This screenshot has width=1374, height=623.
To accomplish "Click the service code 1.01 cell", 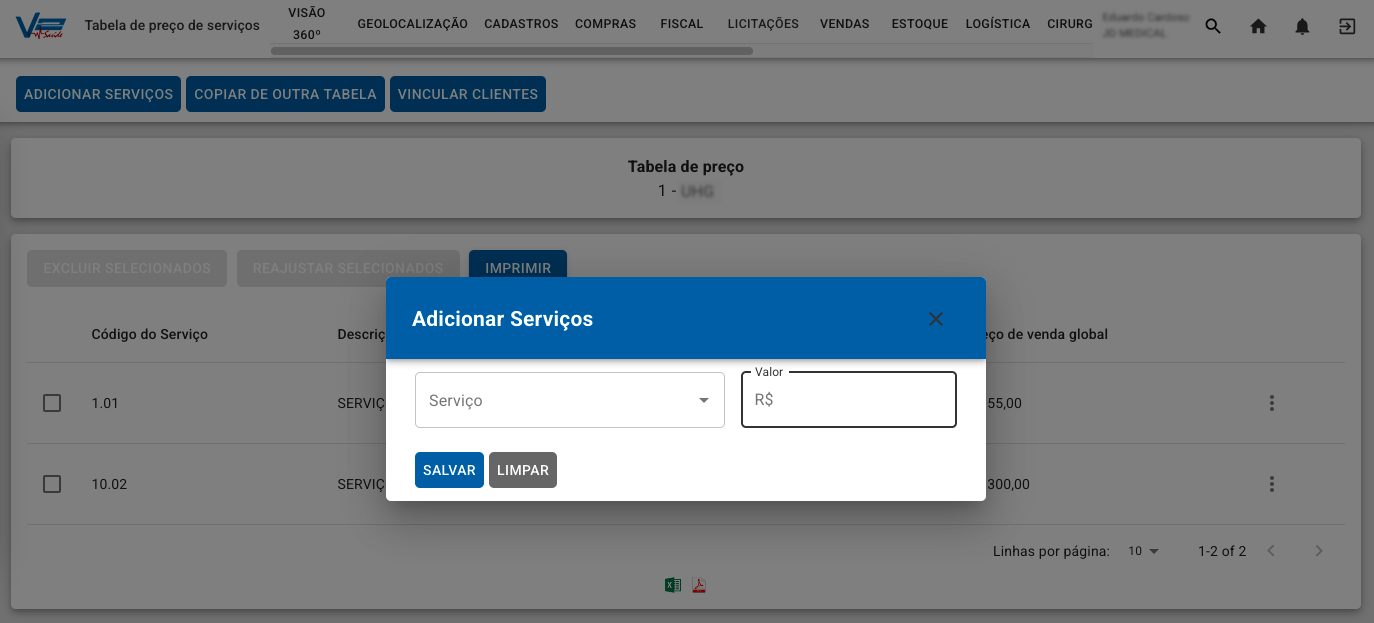I will 105,403.
